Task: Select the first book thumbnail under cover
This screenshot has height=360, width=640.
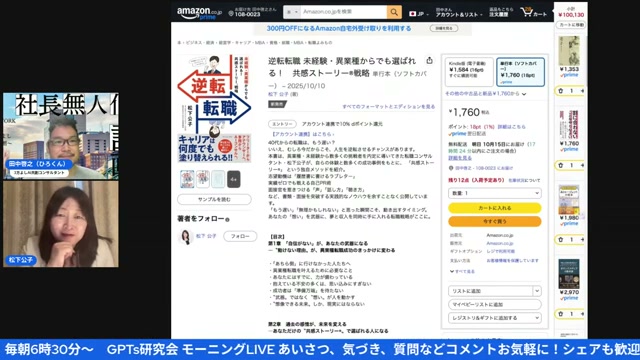Action: tap(187, 179)
